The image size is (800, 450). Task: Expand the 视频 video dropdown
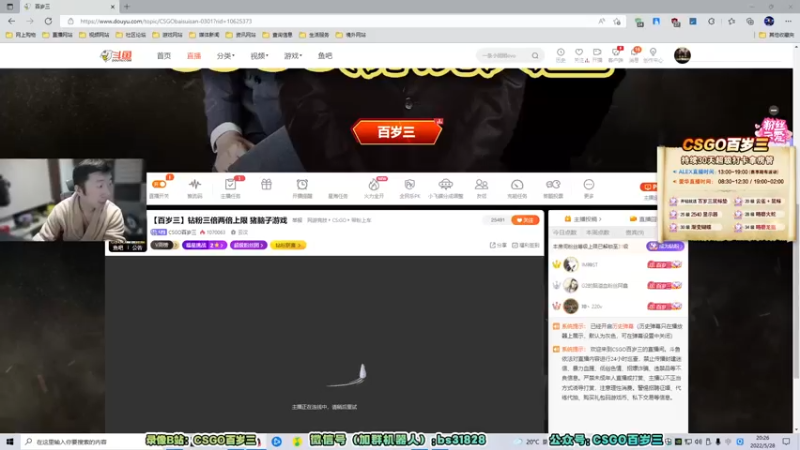tap(259, 56)
